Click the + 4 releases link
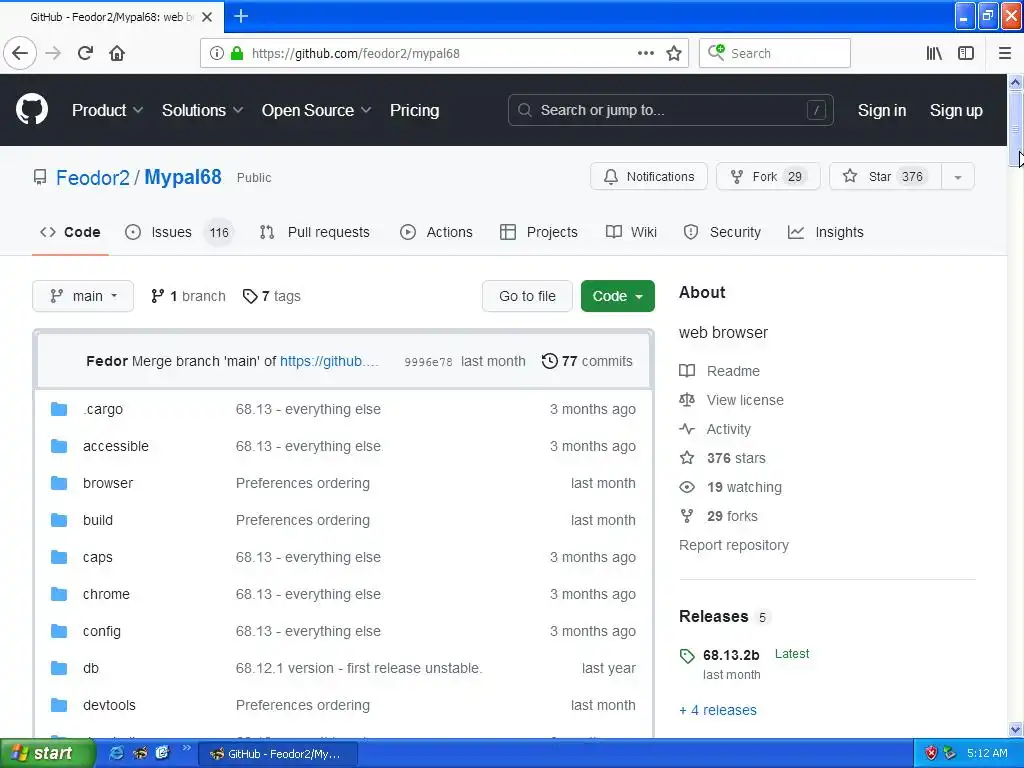Image resolution: width=1024 pixels, height=768 pixels. point(718,710)
